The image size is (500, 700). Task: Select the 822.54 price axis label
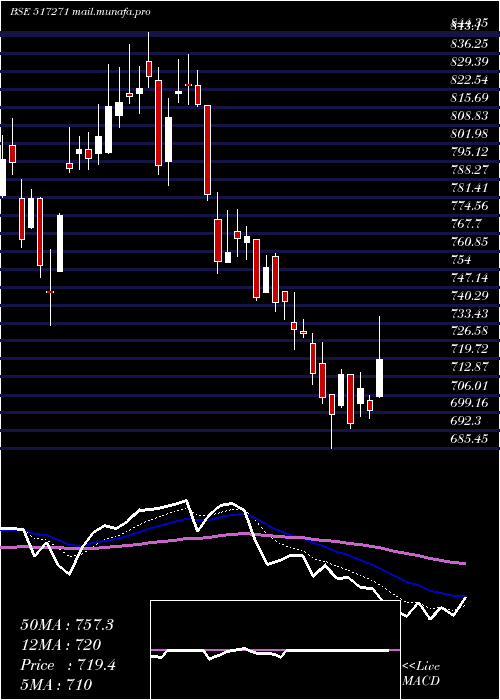pyautogui.click(x=469, y=80)
